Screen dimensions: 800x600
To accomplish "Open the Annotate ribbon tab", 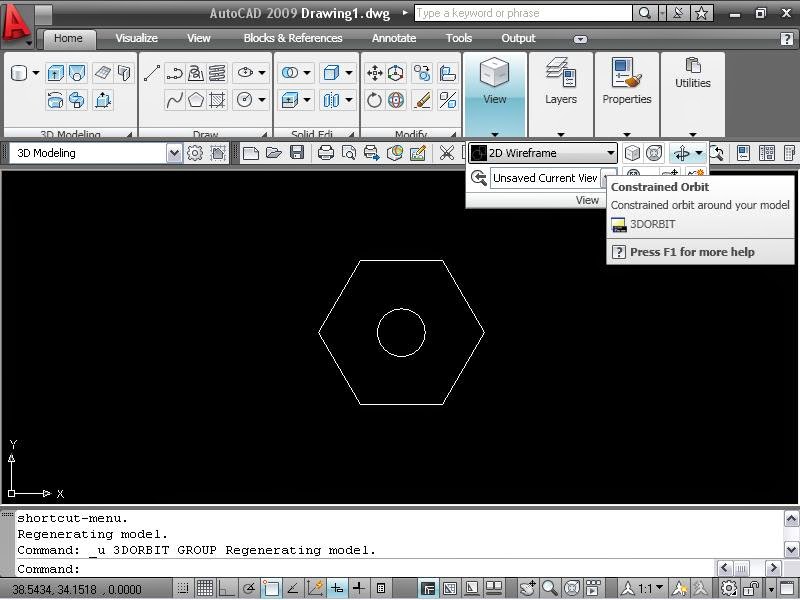I will 394,38.
